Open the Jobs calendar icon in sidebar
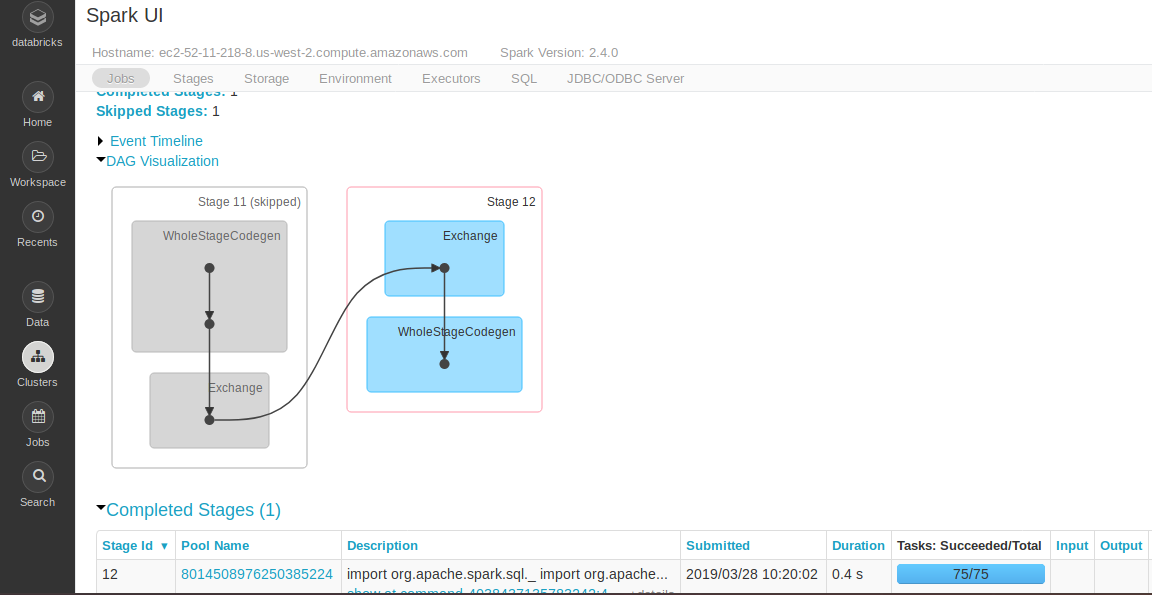This screenshot has height=595, width=1152. coord(37,417)
